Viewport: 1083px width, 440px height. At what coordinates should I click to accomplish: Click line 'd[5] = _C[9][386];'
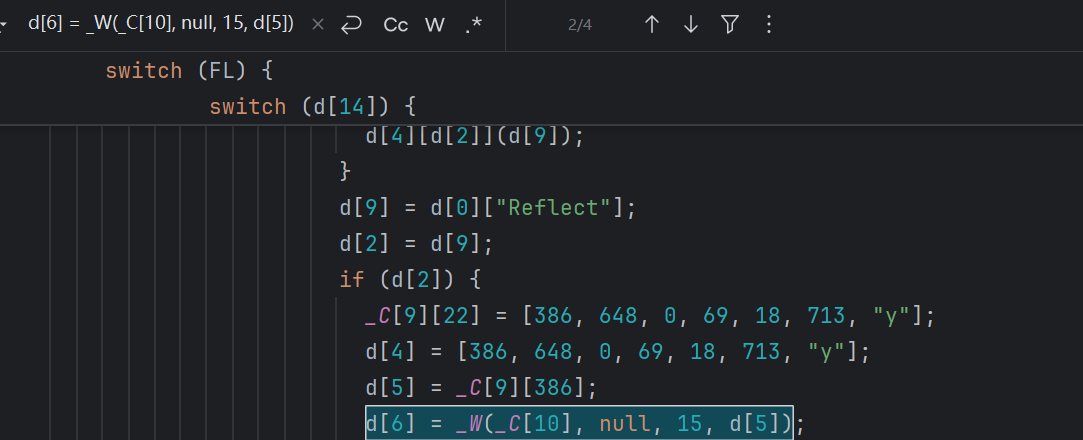pos(481,388)
